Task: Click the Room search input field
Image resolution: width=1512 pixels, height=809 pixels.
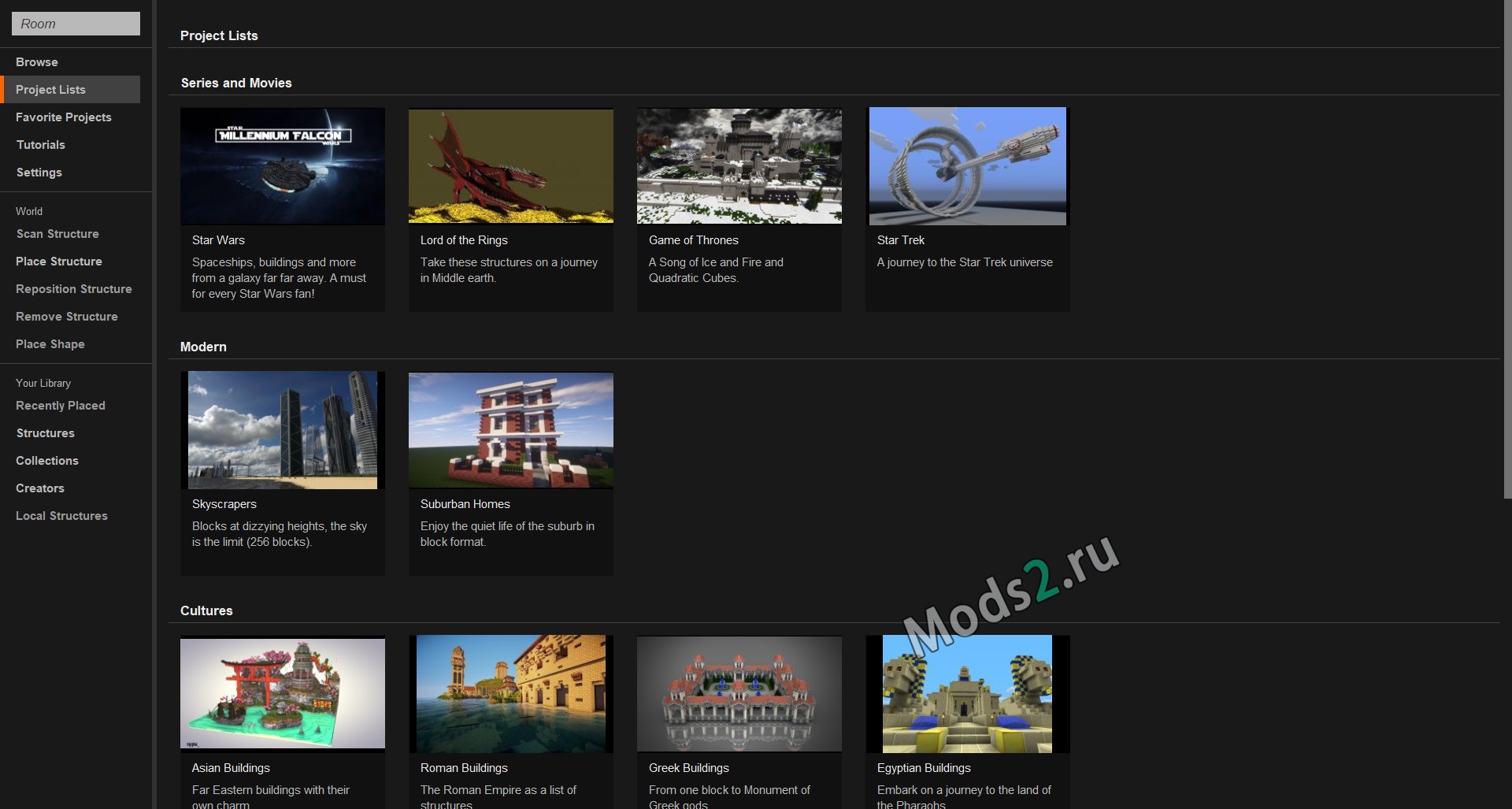Action: (x=76, y=24)
